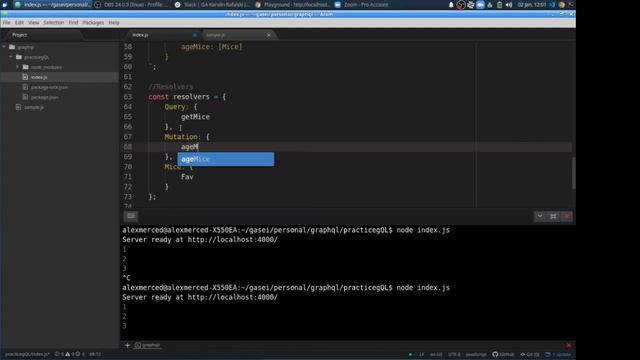The height and width of the screenshot is (360, 640).
Task: Change the JavaScript grammar selector
Action: tap(476, 355)
